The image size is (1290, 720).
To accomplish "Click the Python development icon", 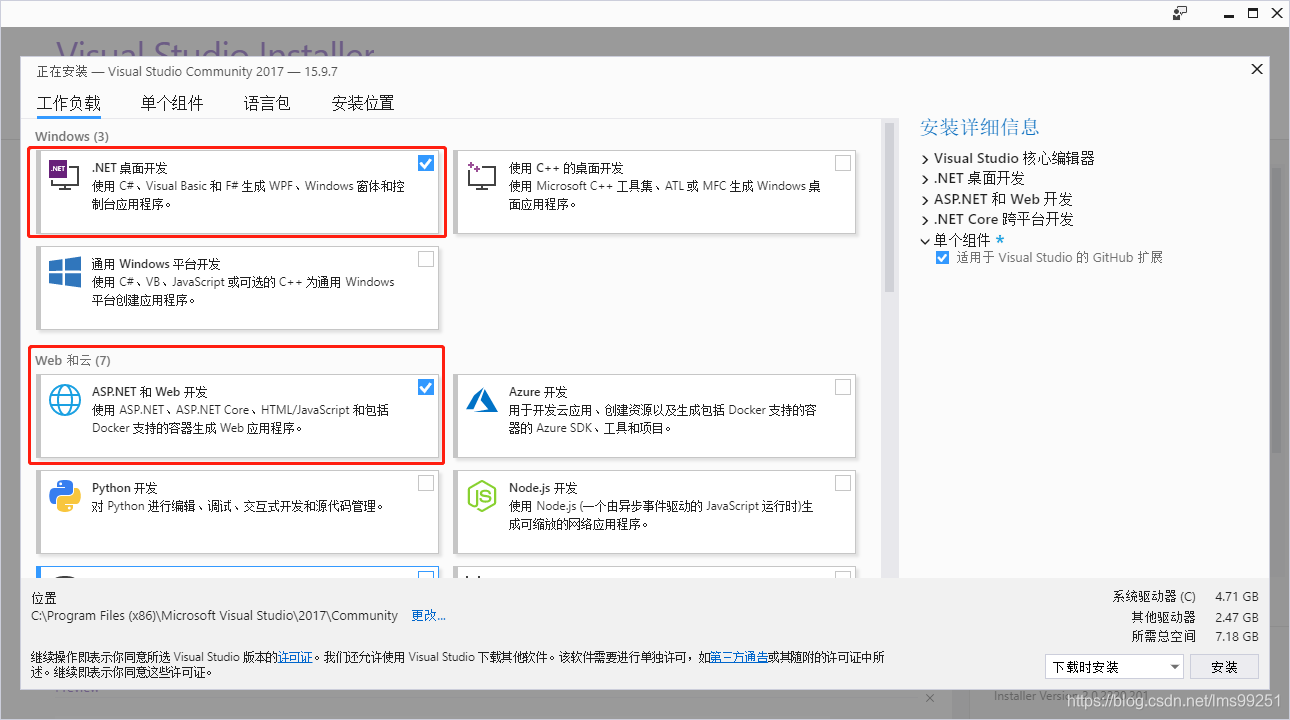I will 64,496.
